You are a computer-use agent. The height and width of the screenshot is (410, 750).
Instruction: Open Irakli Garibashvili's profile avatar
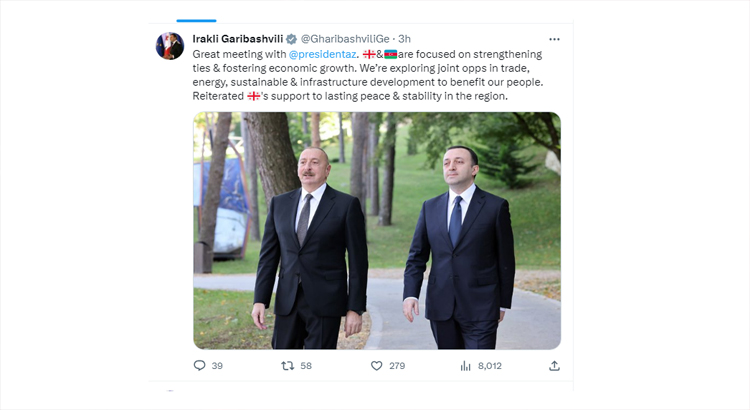(x=170, y=46)
